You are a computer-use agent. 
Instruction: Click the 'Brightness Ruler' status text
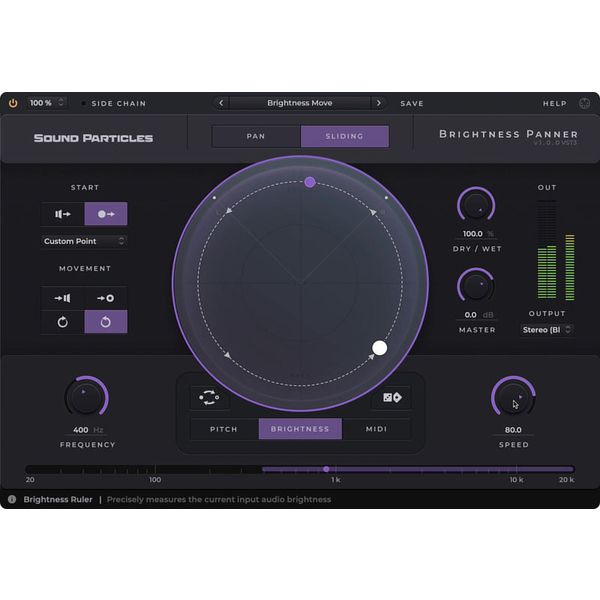[58, 499]
